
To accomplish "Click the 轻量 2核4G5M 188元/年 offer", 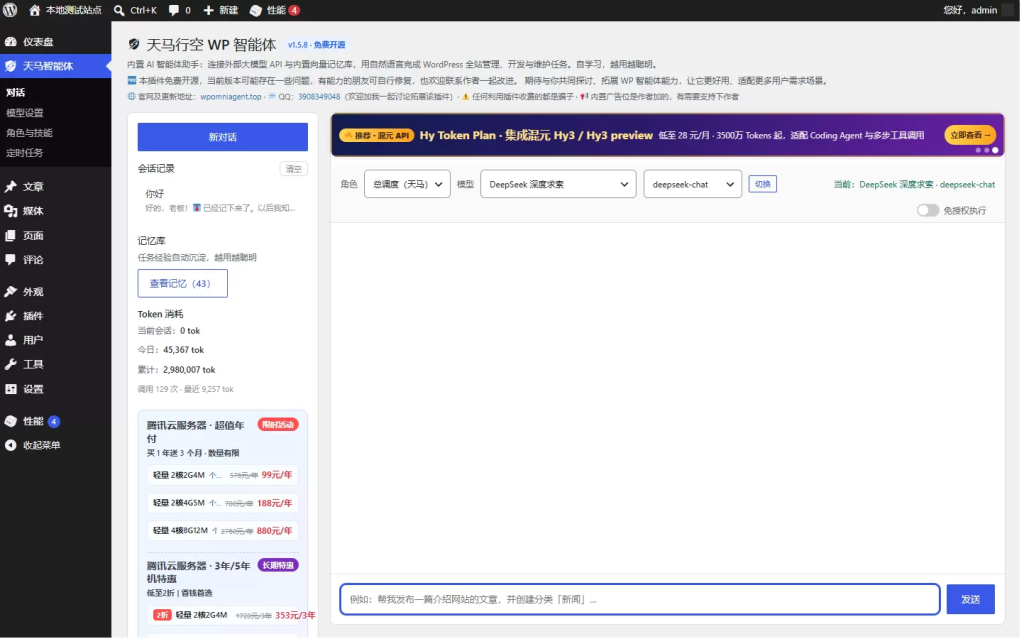I will point(223,503).
